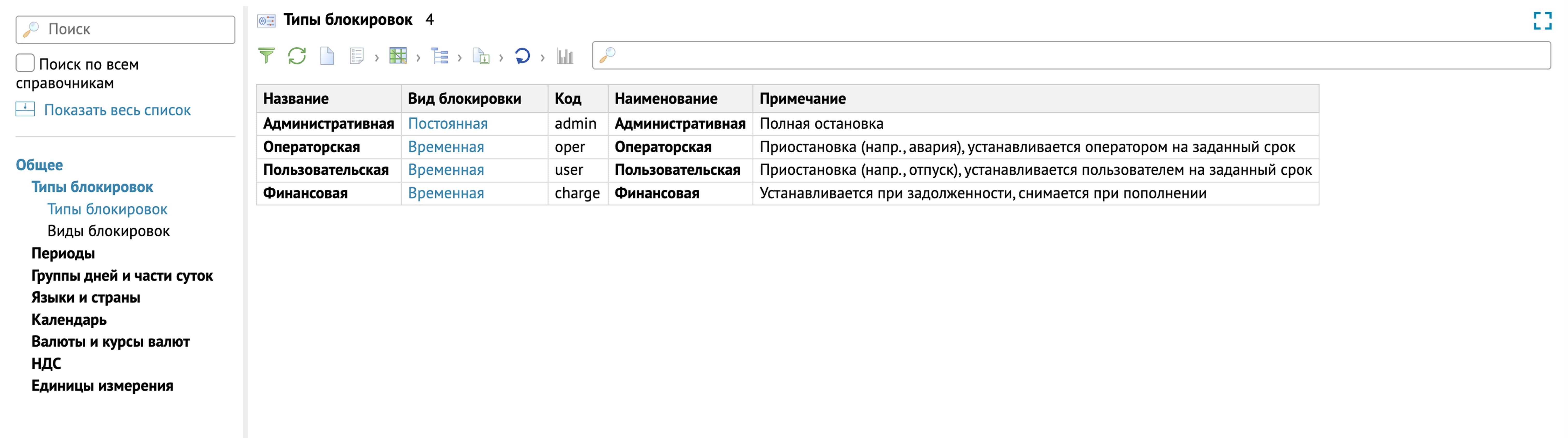Click the Показать весь список link

point(117,110)
